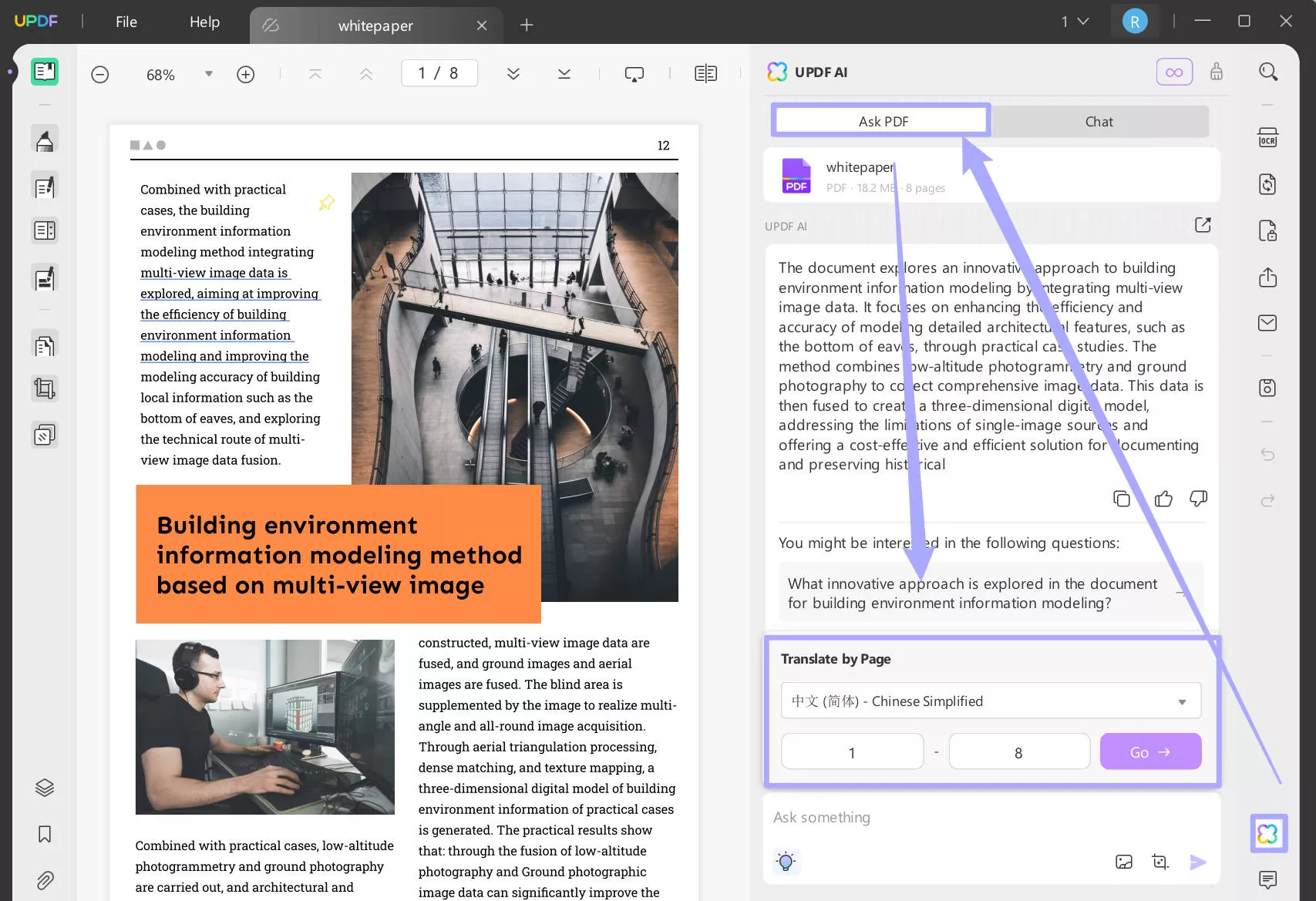Go to the previous page
Image resolution: width=1316 pixels, height=901 pixels.
click(x=366, y=74)
